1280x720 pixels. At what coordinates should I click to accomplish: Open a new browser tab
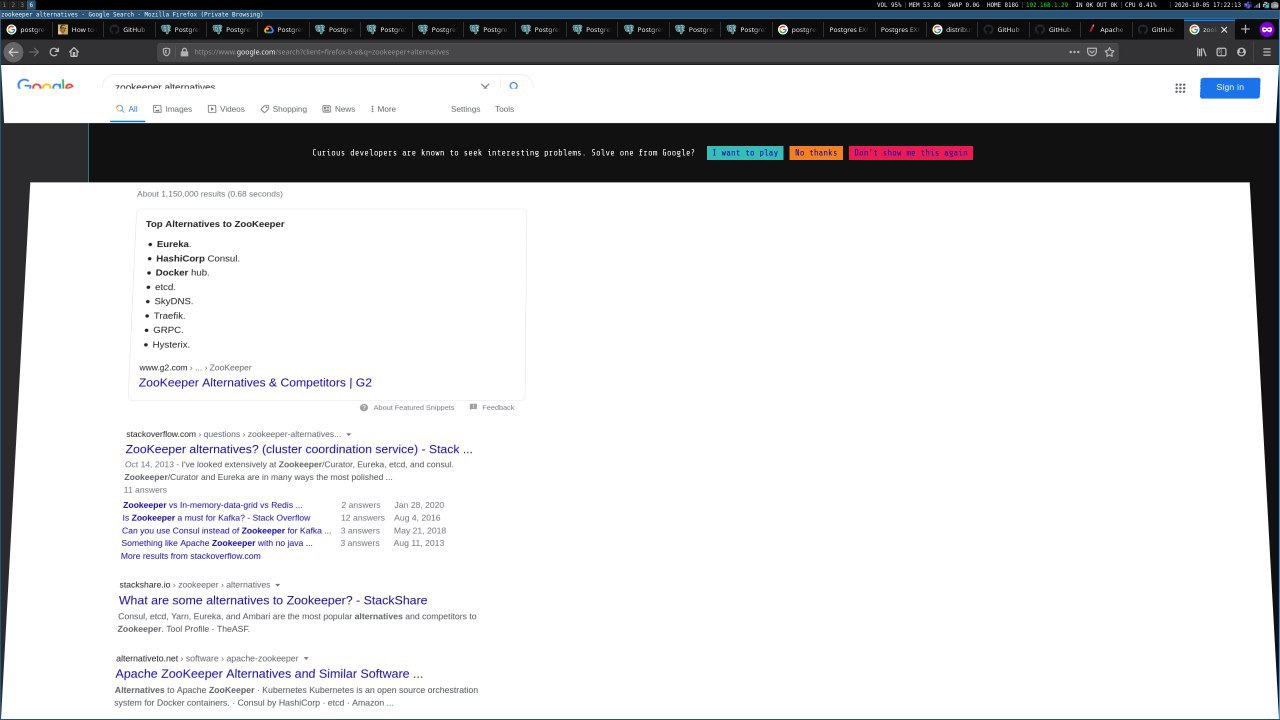[x=1245, y=29]
